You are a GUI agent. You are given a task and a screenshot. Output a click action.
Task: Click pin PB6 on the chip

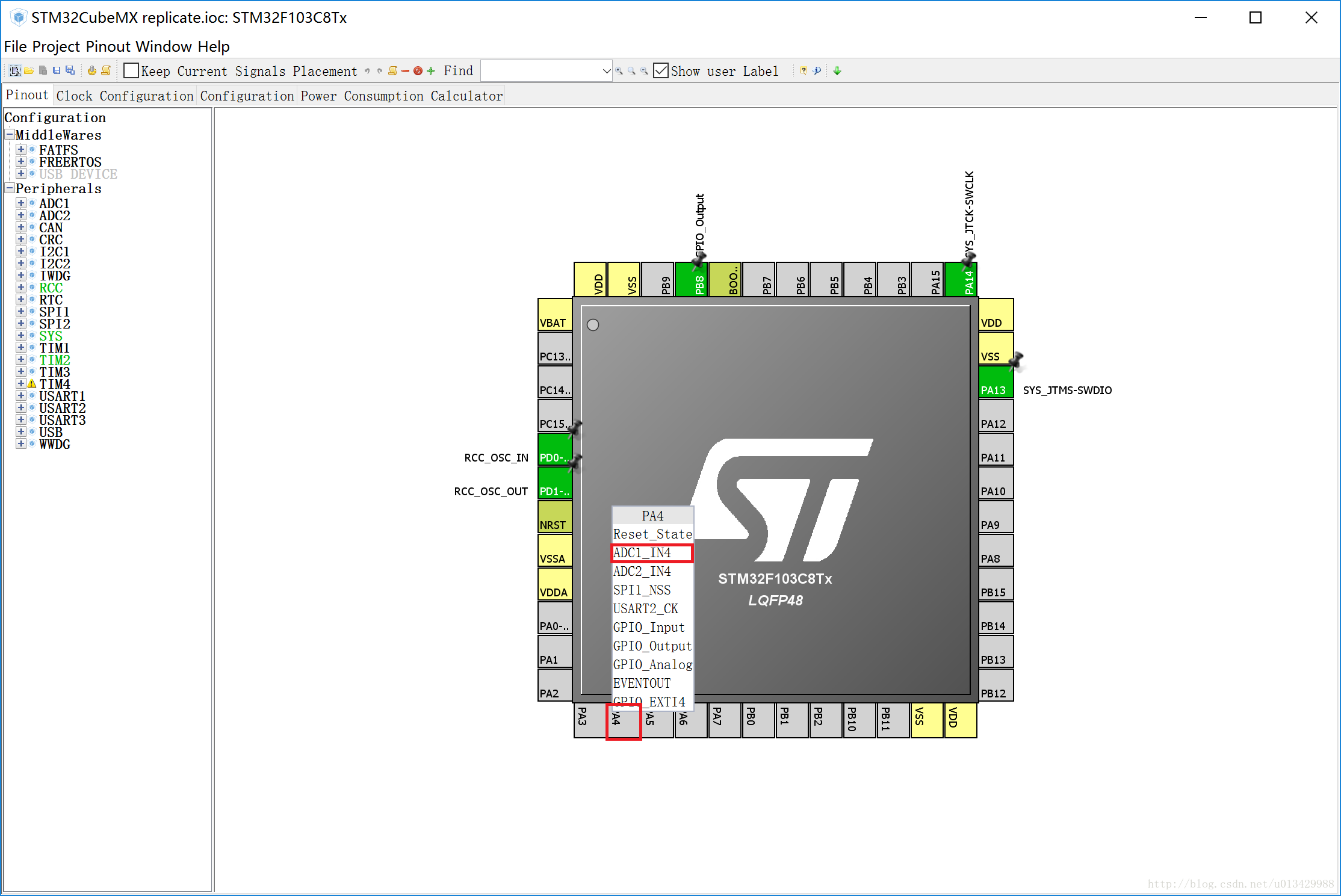[793, 279]
